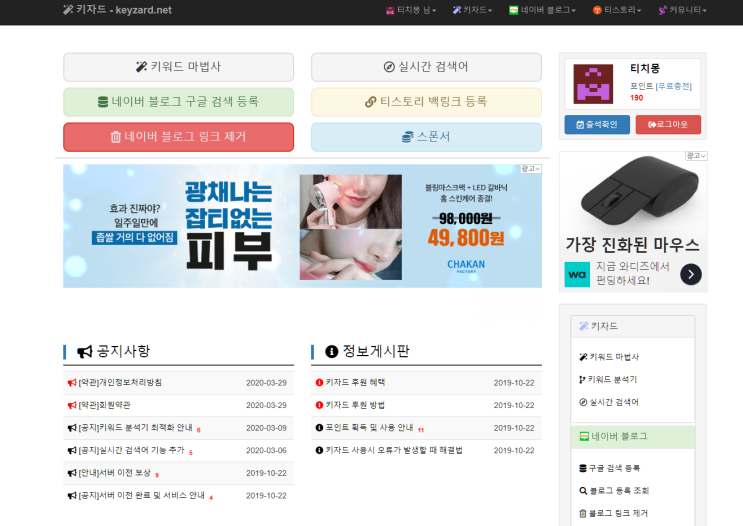Expand the 티스토리 navbar dropdown
The width and height of the screenshot is (743, 526).
(616, 10)
